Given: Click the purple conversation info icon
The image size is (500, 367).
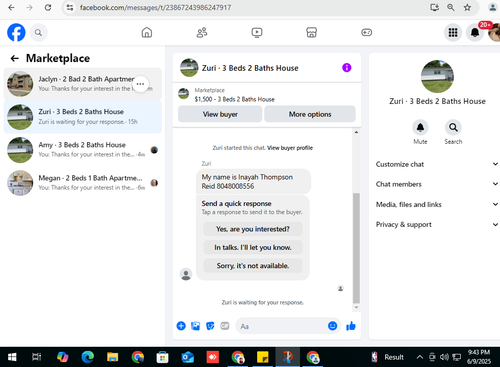Looking at the screenshot, I should click(x=347, y=68).
